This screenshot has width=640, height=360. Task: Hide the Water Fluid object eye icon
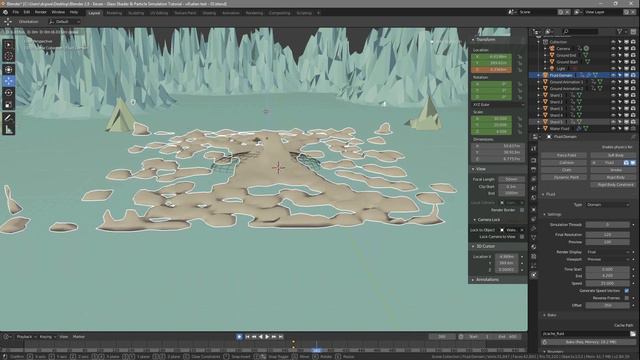(x=613, y=129)
